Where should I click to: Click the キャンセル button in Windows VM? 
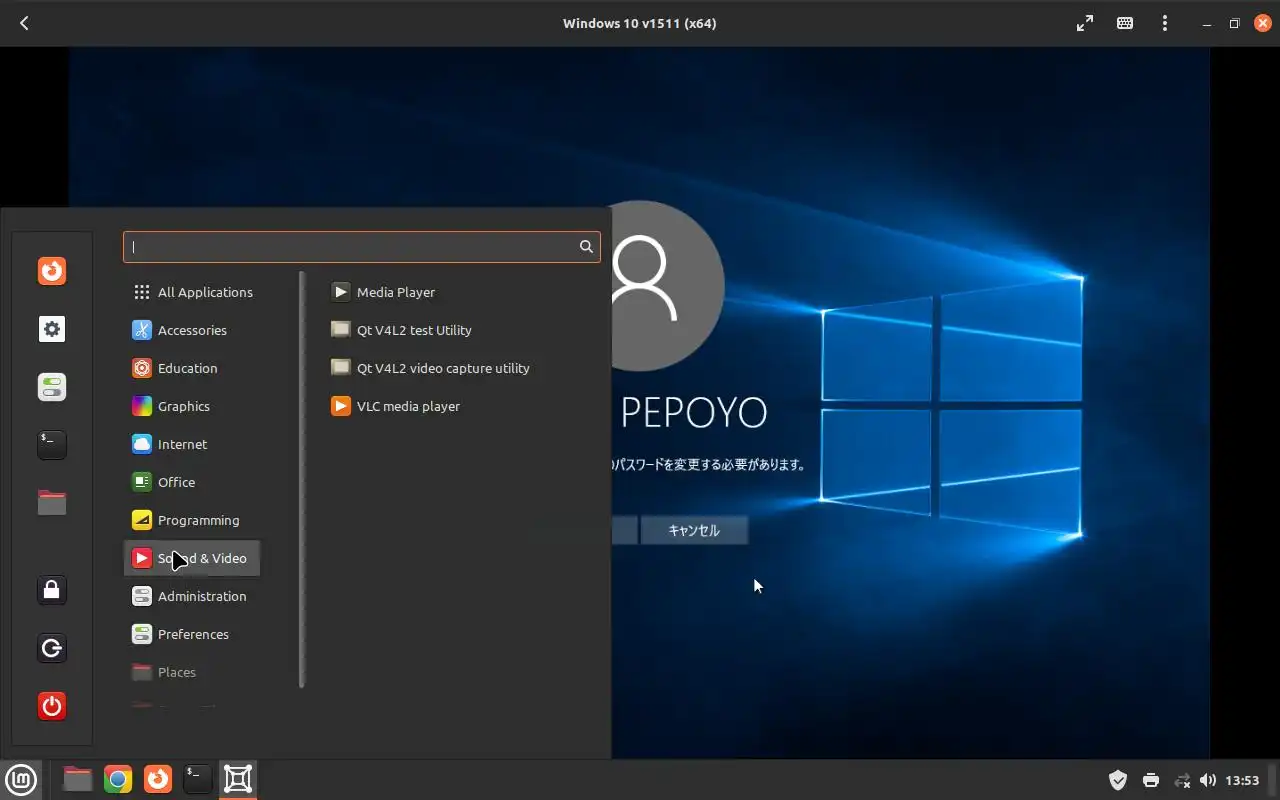[x=694, y=530]
